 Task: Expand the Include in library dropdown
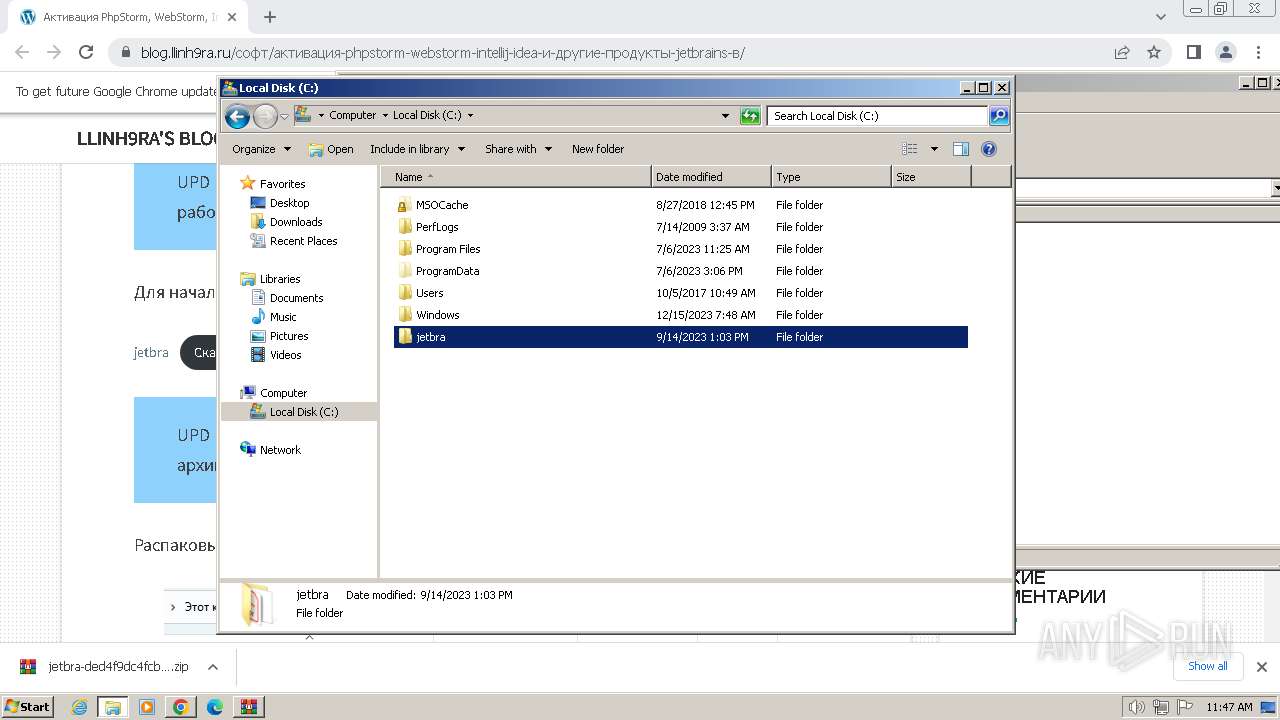click(418, 149)
